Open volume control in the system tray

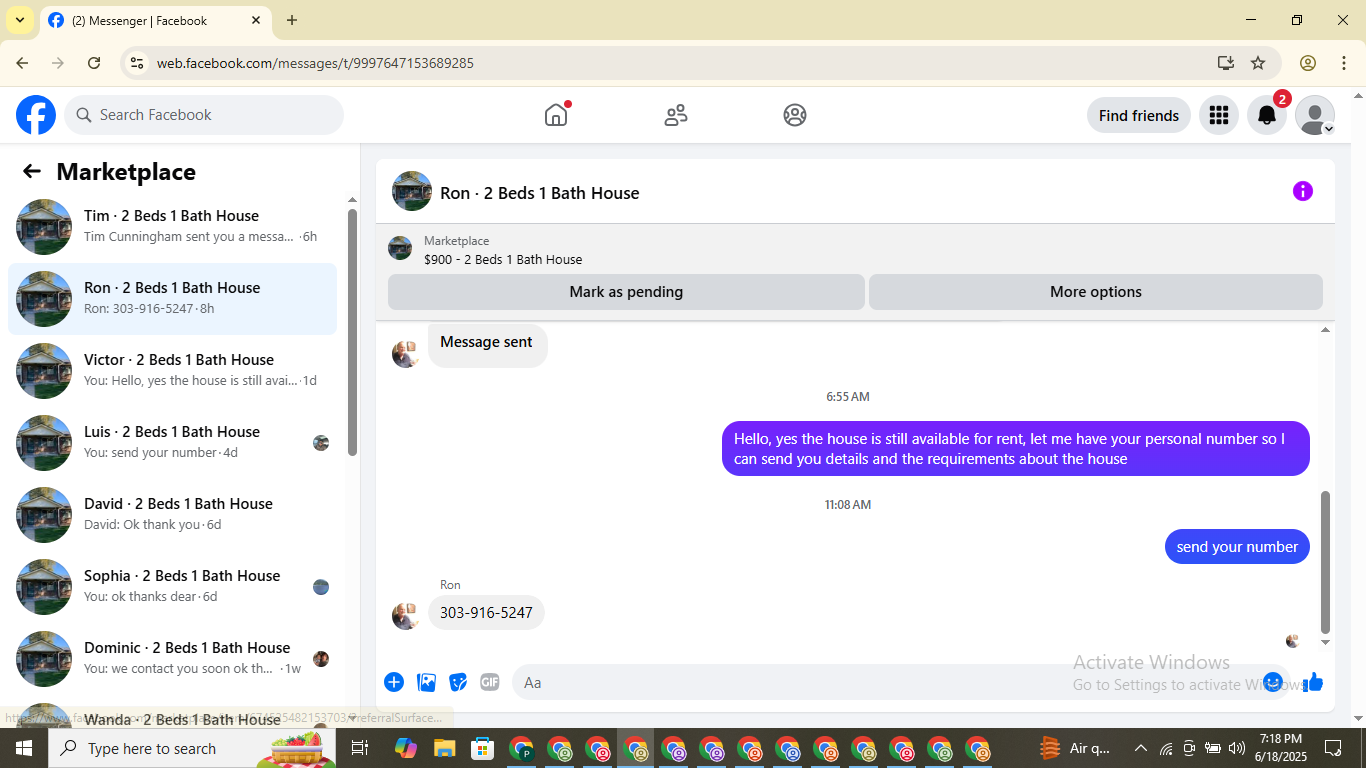tap(1237, 748)
